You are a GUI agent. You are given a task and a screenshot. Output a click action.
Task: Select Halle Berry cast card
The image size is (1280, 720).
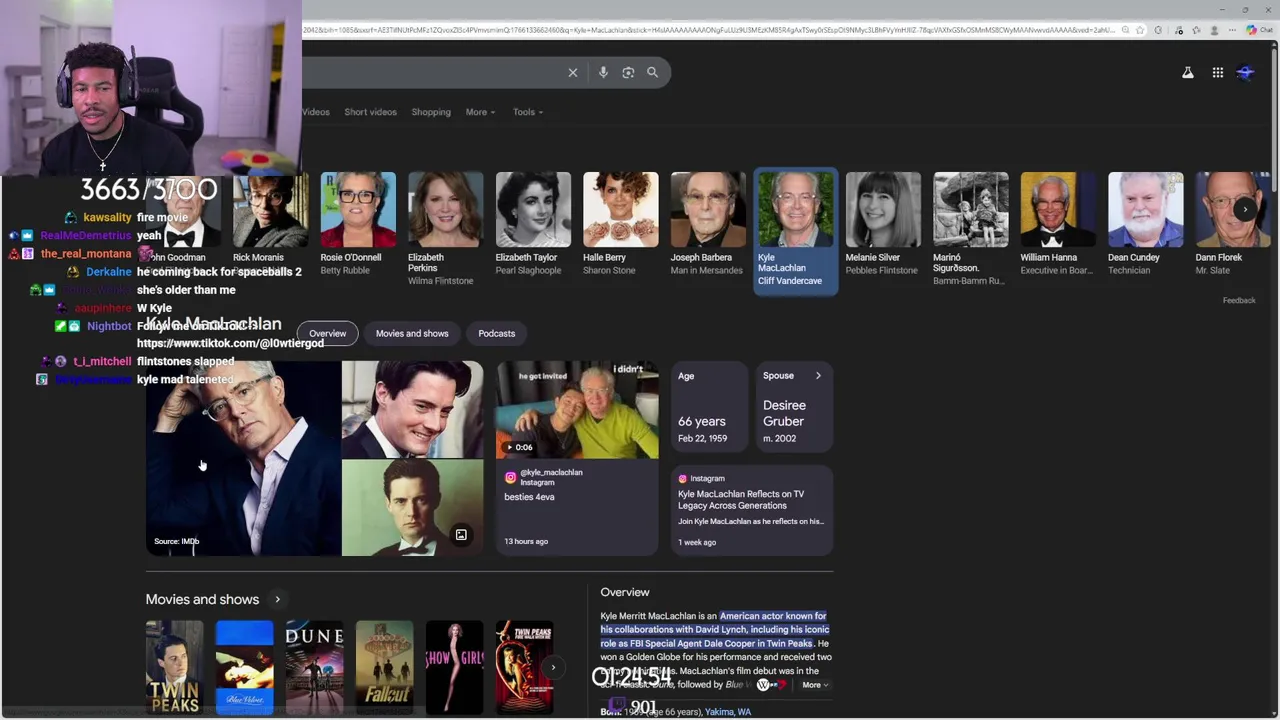coord(620,224)
